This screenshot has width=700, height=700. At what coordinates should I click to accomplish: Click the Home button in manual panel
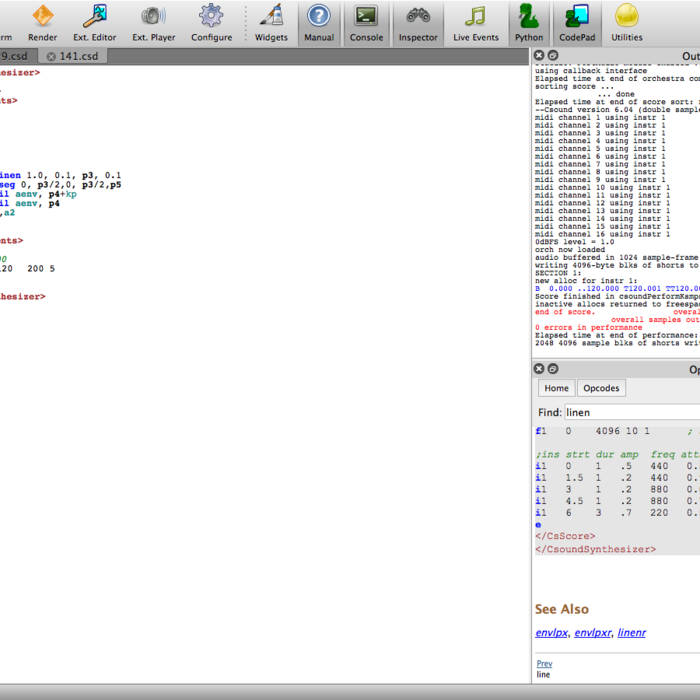[x=556, y=388]
